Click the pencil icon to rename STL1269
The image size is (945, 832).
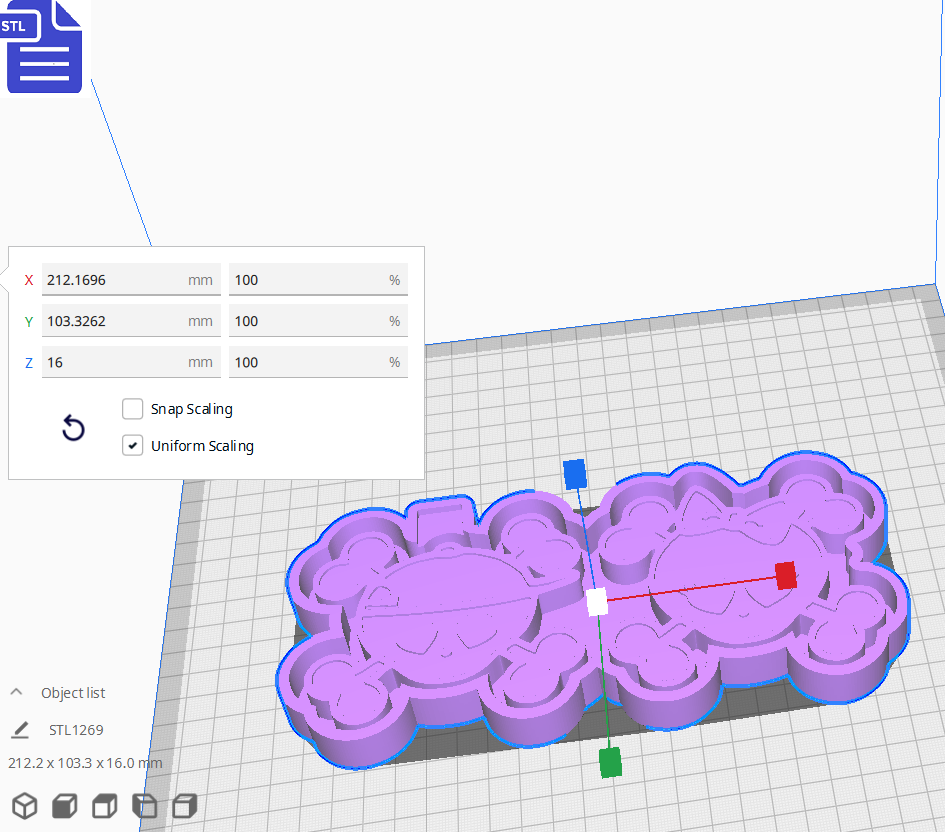pos(20,730)
